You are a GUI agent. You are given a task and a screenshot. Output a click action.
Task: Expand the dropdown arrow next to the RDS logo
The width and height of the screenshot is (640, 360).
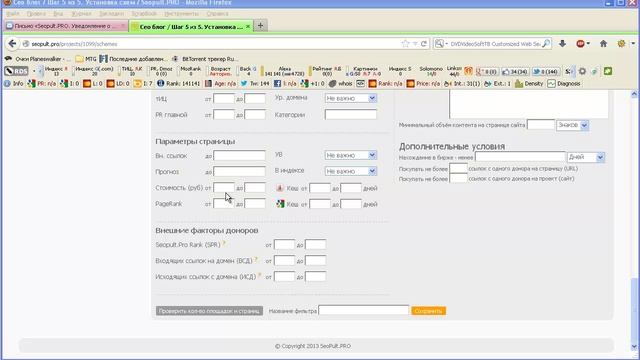[34, 71]
